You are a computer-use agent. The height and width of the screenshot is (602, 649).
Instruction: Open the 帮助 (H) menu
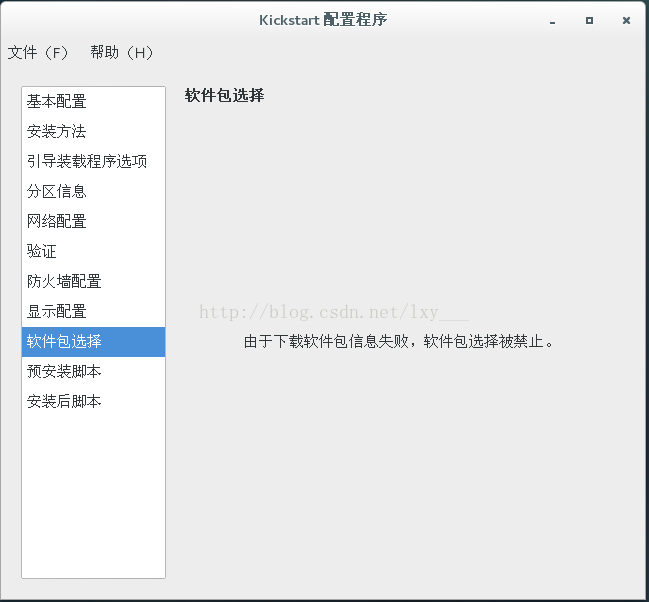122,53
